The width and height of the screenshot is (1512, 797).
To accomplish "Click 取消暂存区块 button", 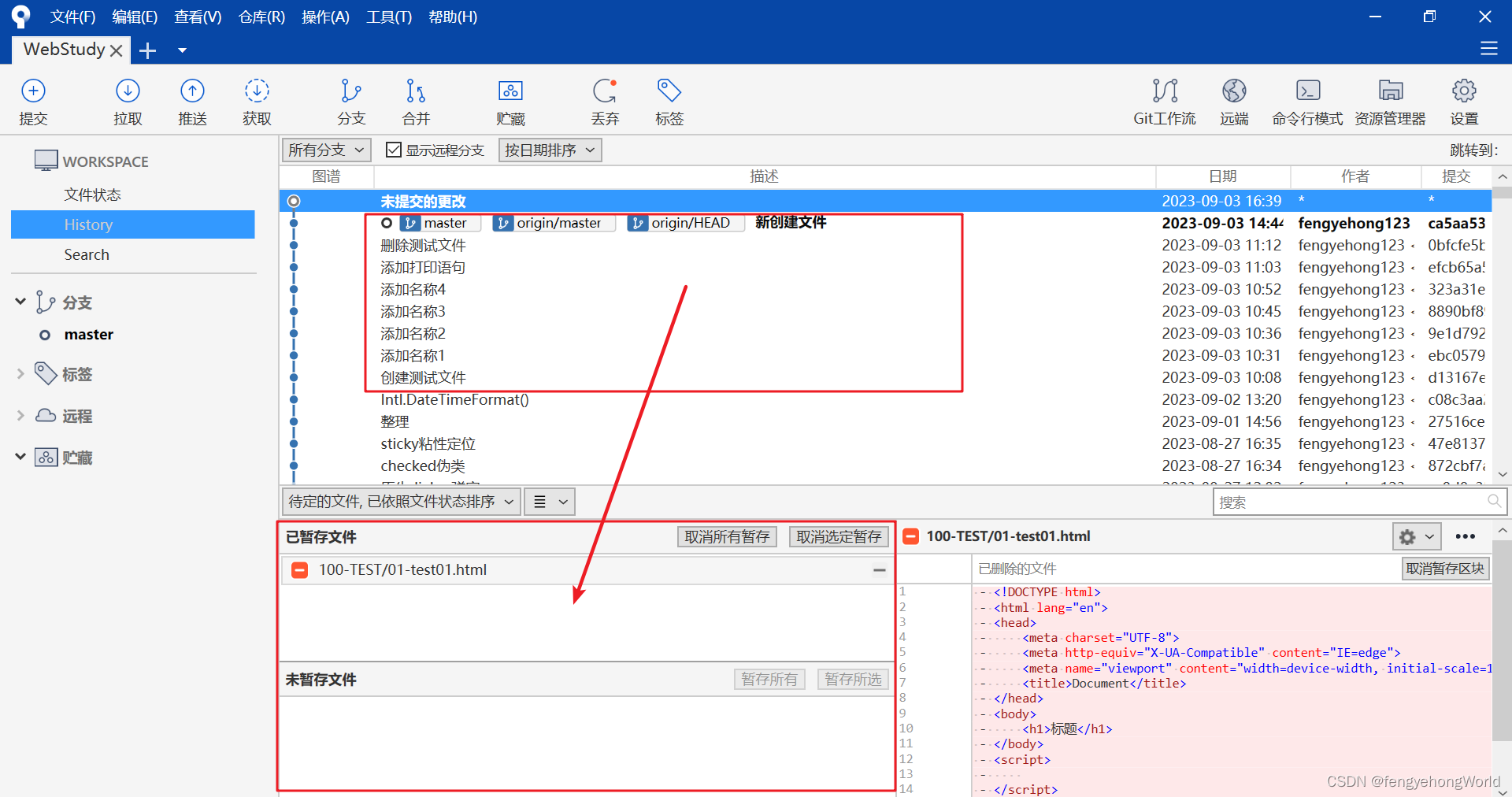I will click(x=1445, y=568).
